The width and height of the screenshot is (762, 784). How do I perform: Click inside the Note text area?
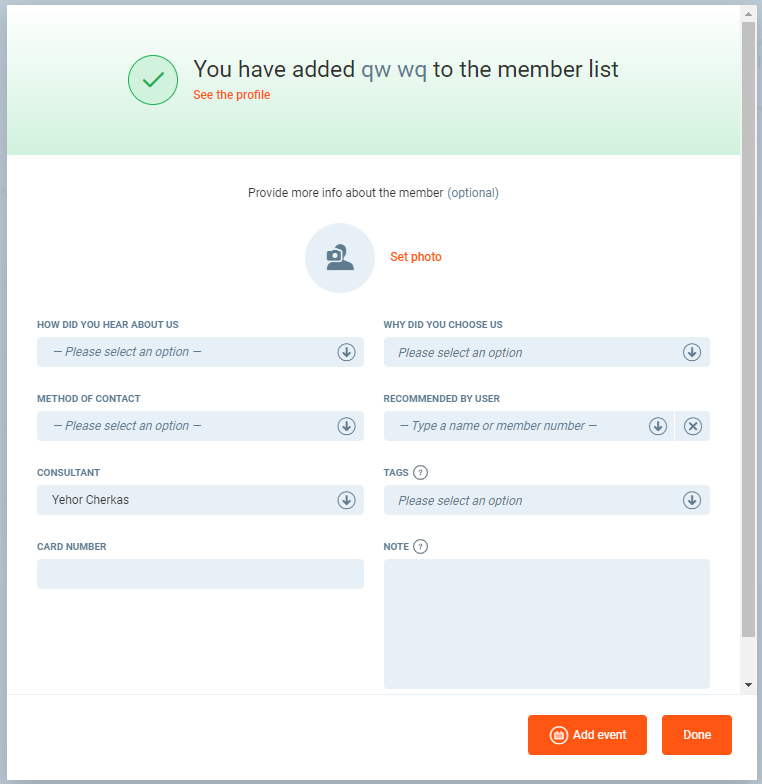click(546, 623)
